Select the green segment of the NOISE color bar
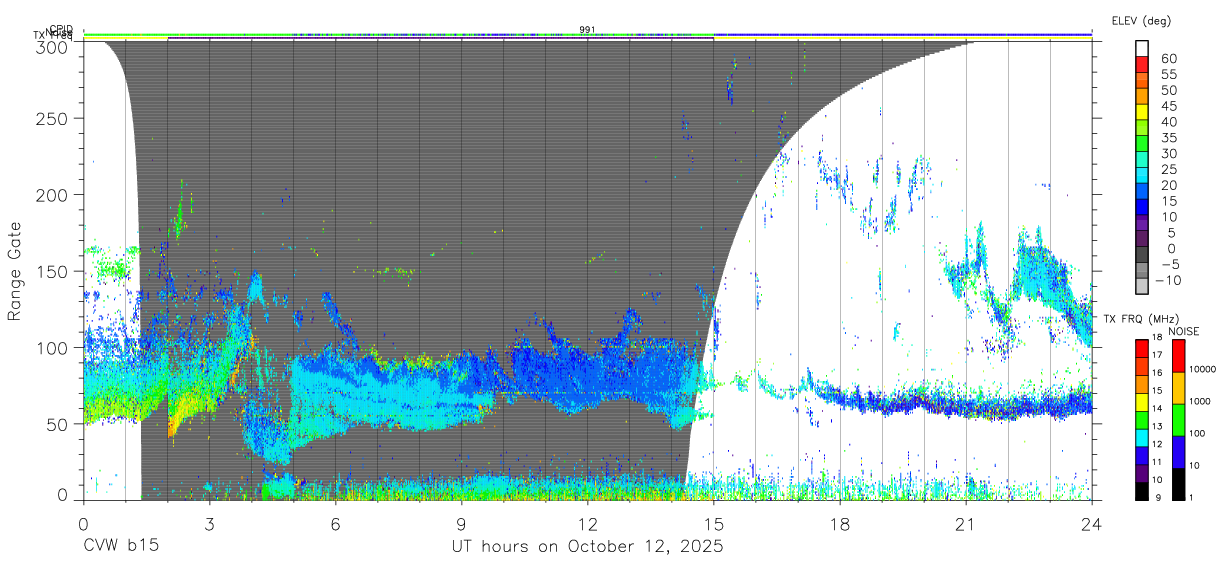 [x=1178, y=420]
